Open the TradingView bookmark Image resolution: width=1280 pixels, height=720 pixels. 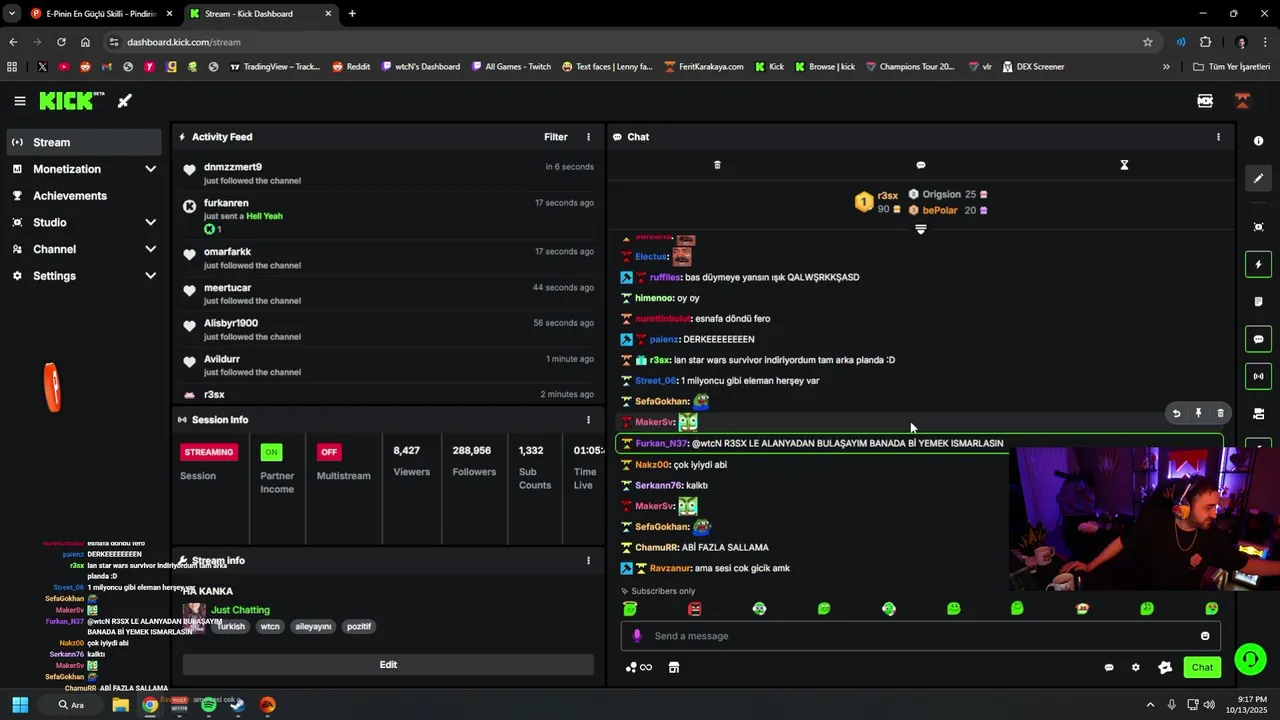tap(275, 67)
